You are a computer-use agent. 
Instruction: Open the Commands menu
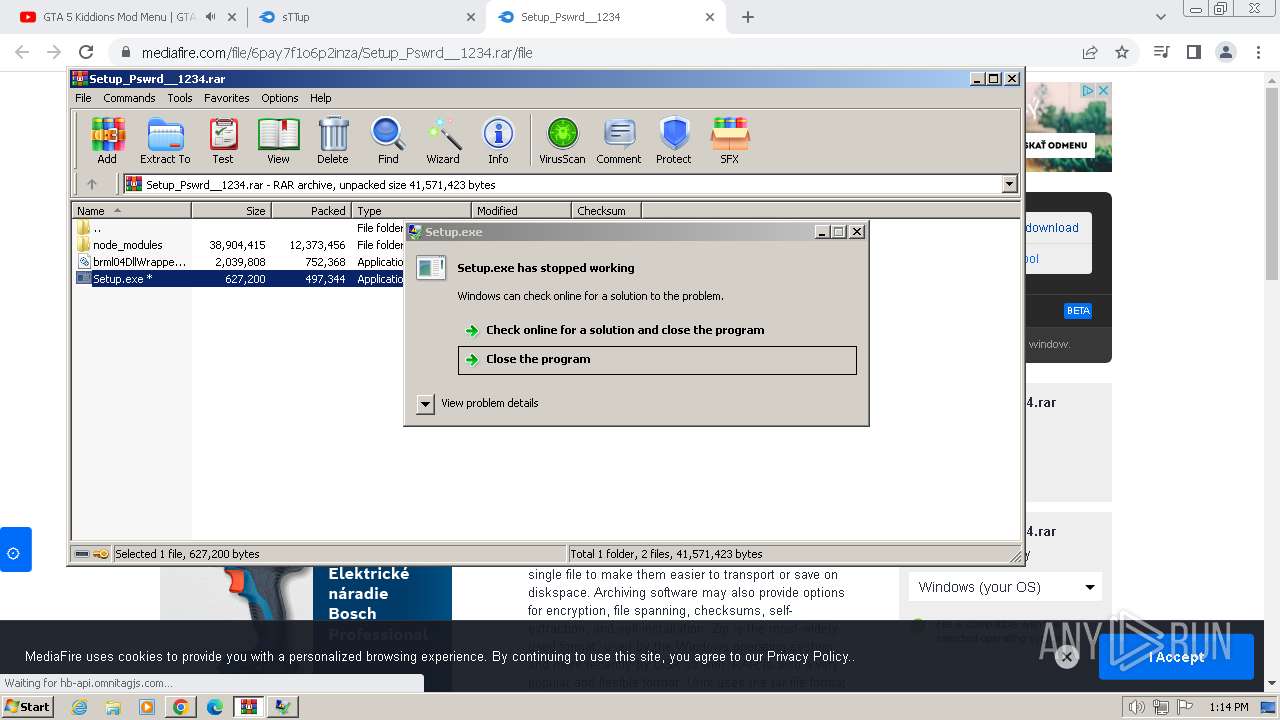click(x=129, y=98)
